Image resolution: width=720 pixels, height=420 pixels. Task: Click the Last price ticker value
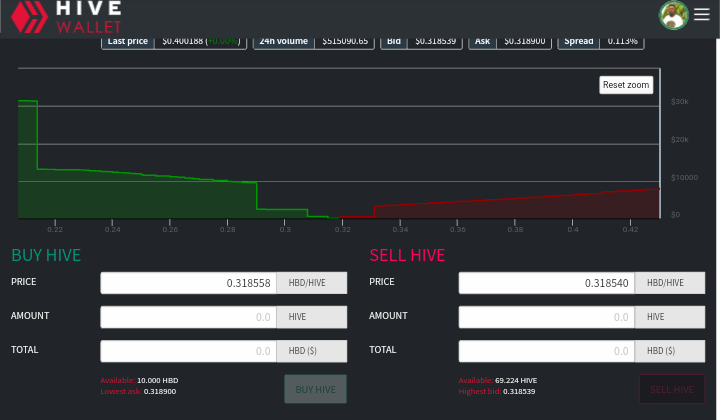[x=201, y=41]
